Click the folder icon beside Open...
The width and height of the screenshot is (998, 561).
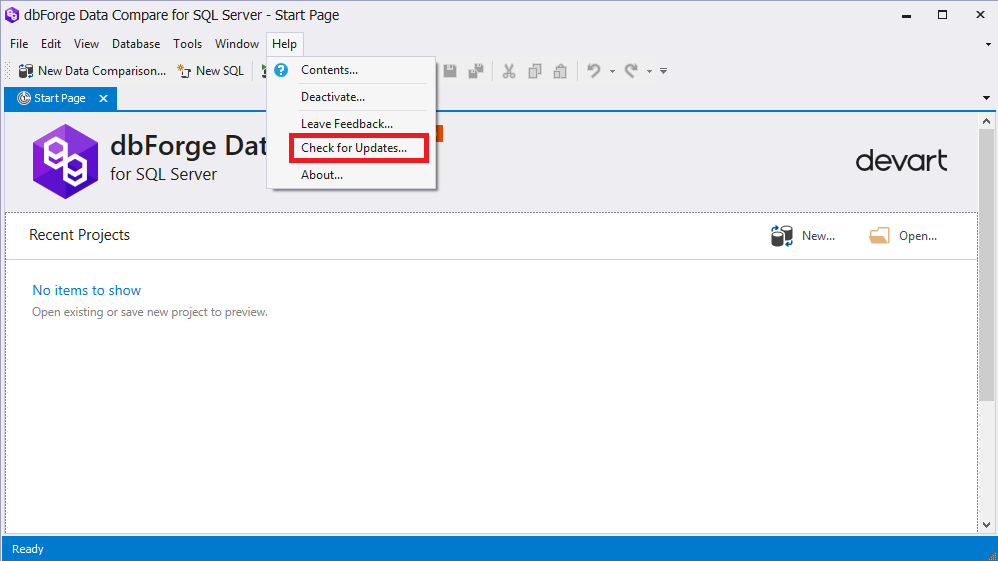(x=879, y=236)
